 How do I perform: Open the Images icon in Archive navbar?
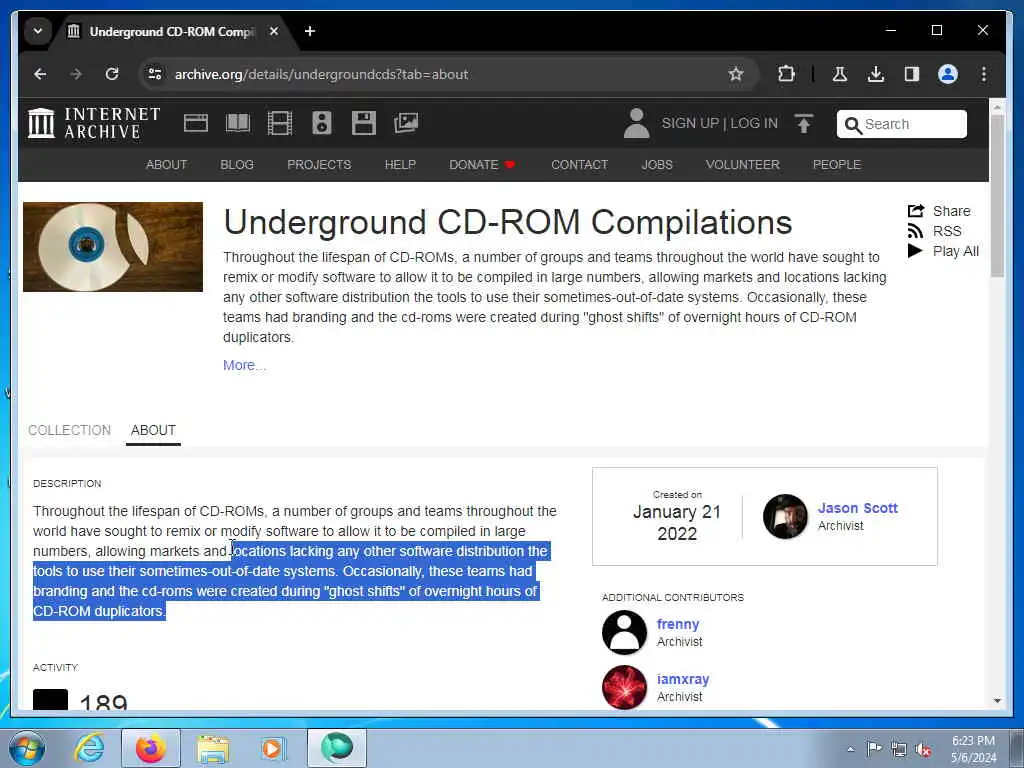pyautogui.click(x=406, y=123)
